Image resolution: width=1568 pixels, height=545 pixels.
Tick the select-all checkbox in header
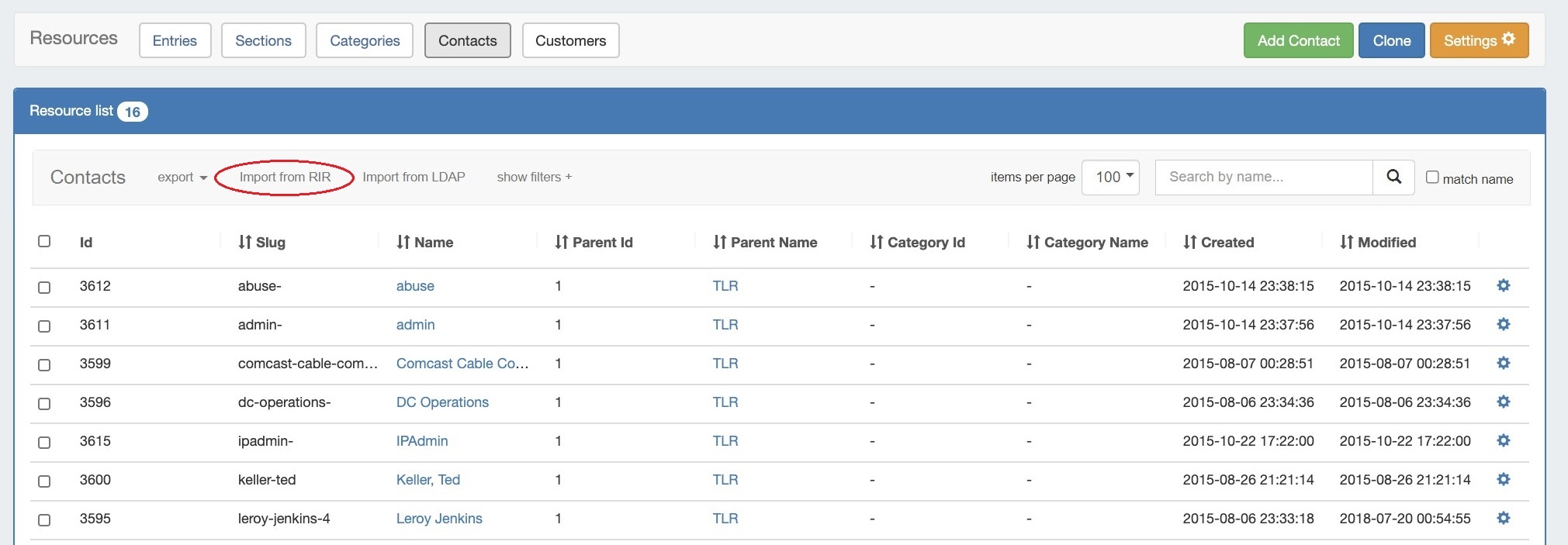[44, 242]
